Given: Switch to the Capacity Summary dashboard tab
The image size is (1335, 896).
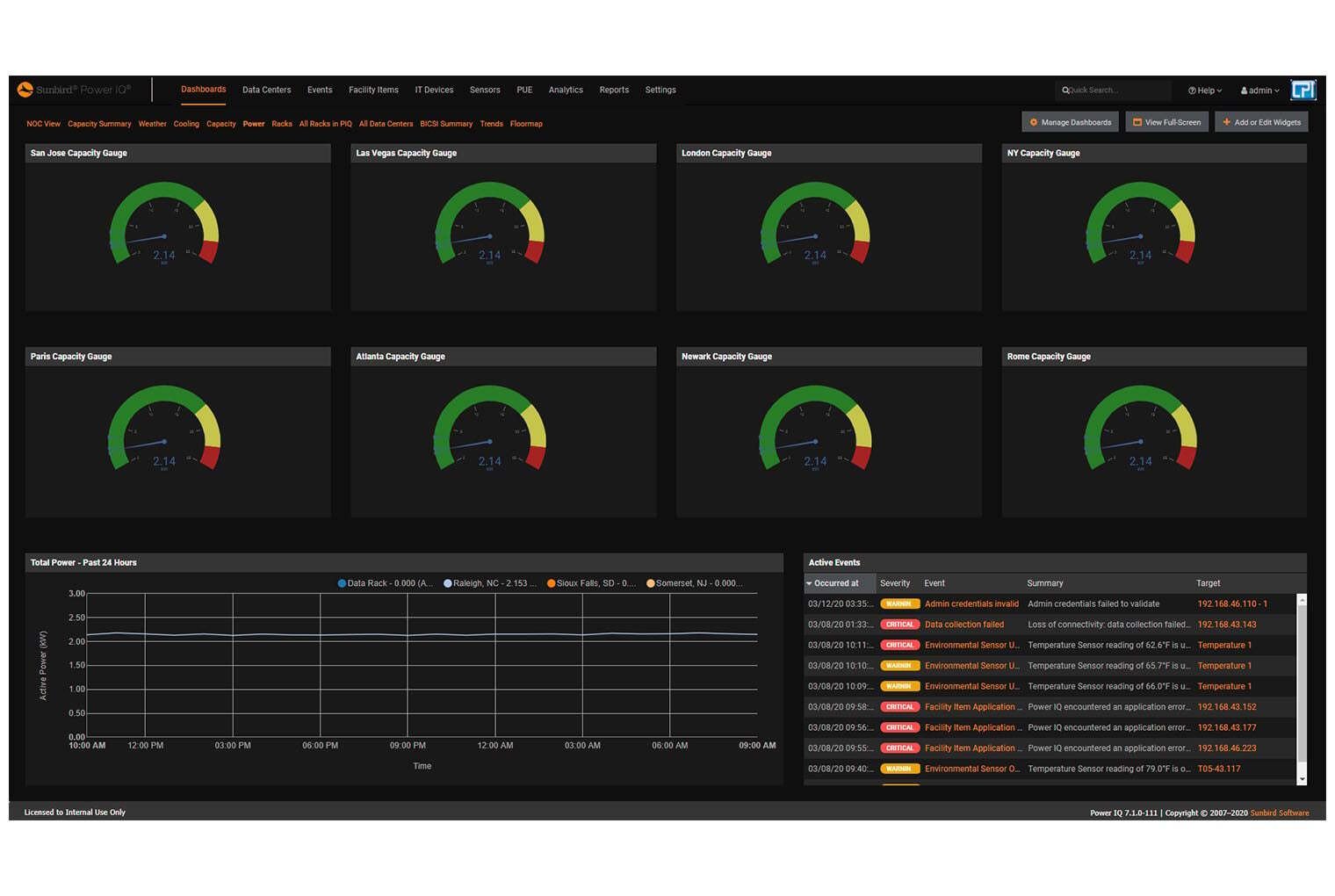Looking at the screenshot, I should click(99, 124).
